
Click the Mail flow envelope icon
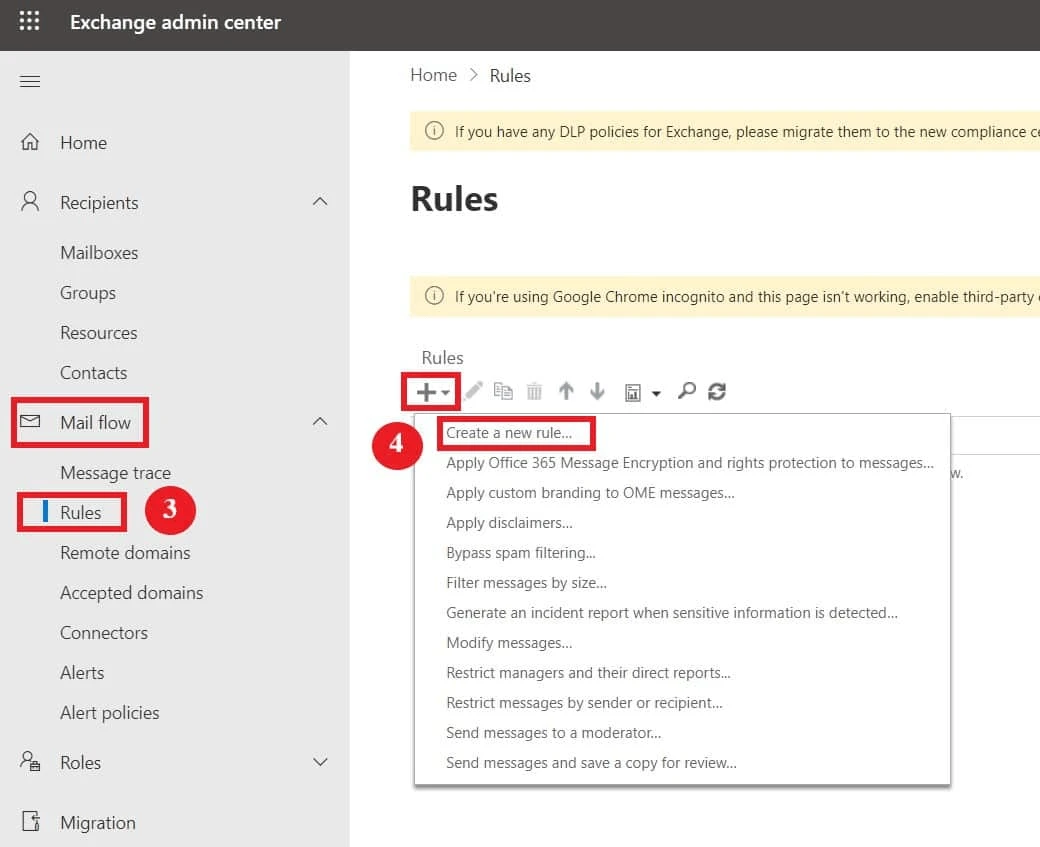[30, 422]
